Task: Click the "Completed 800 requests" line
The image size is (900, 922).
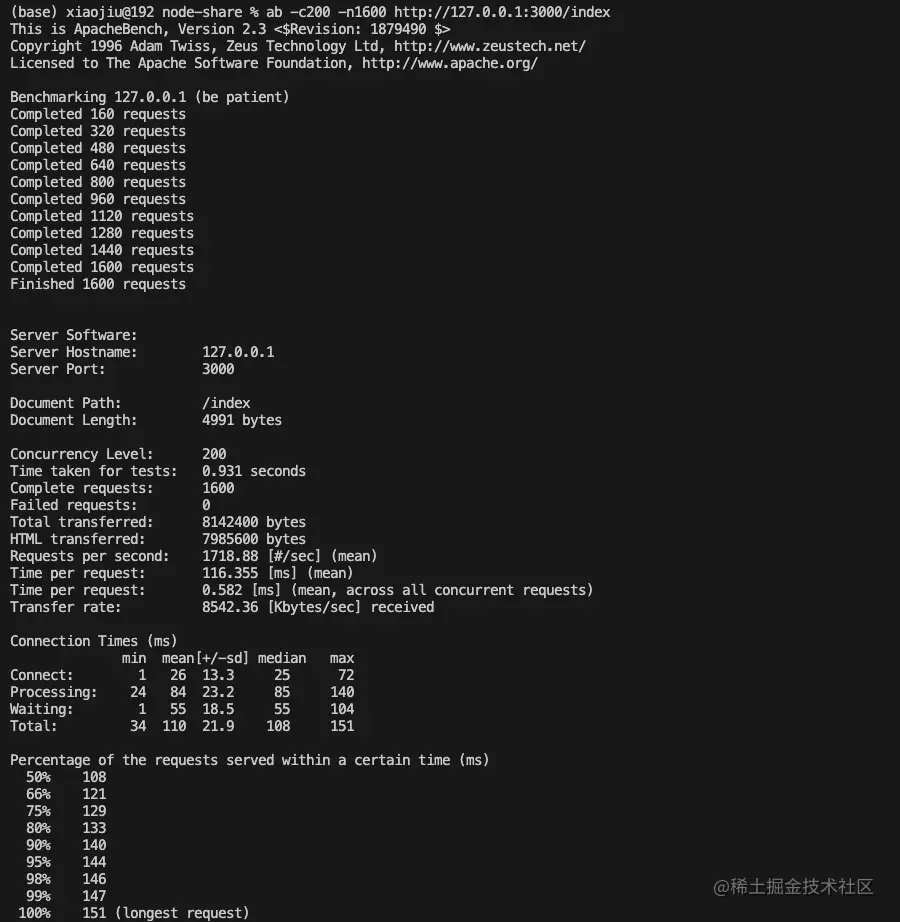Action: (98, 182)
